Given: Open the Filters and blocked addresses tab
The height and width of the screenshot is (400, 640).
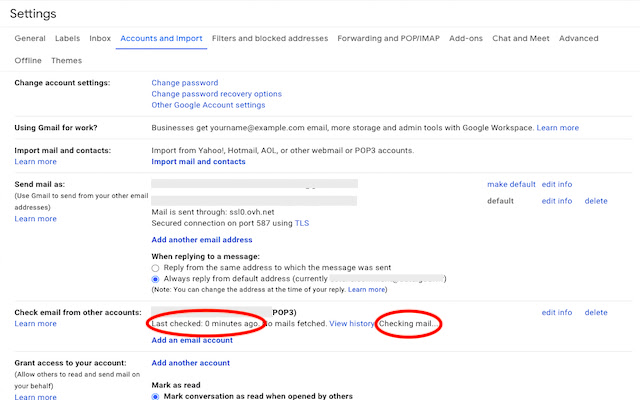Looking at the screenshot, I should pos(270,38).
